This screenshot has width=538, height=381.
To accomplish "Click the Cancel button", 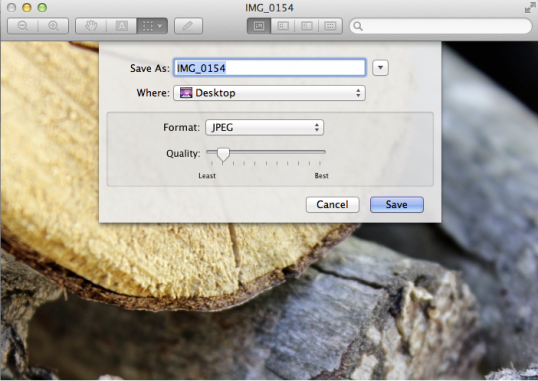I will point(332,205).
